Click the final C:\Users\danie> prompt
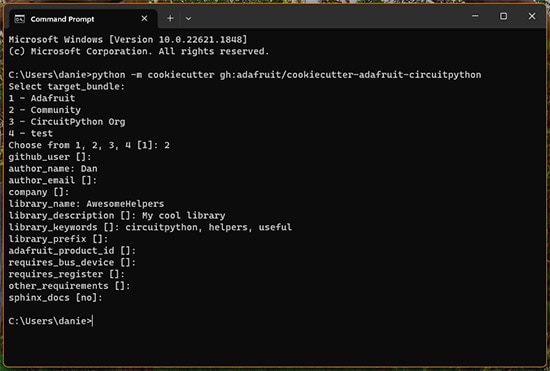 pos(50,321)
